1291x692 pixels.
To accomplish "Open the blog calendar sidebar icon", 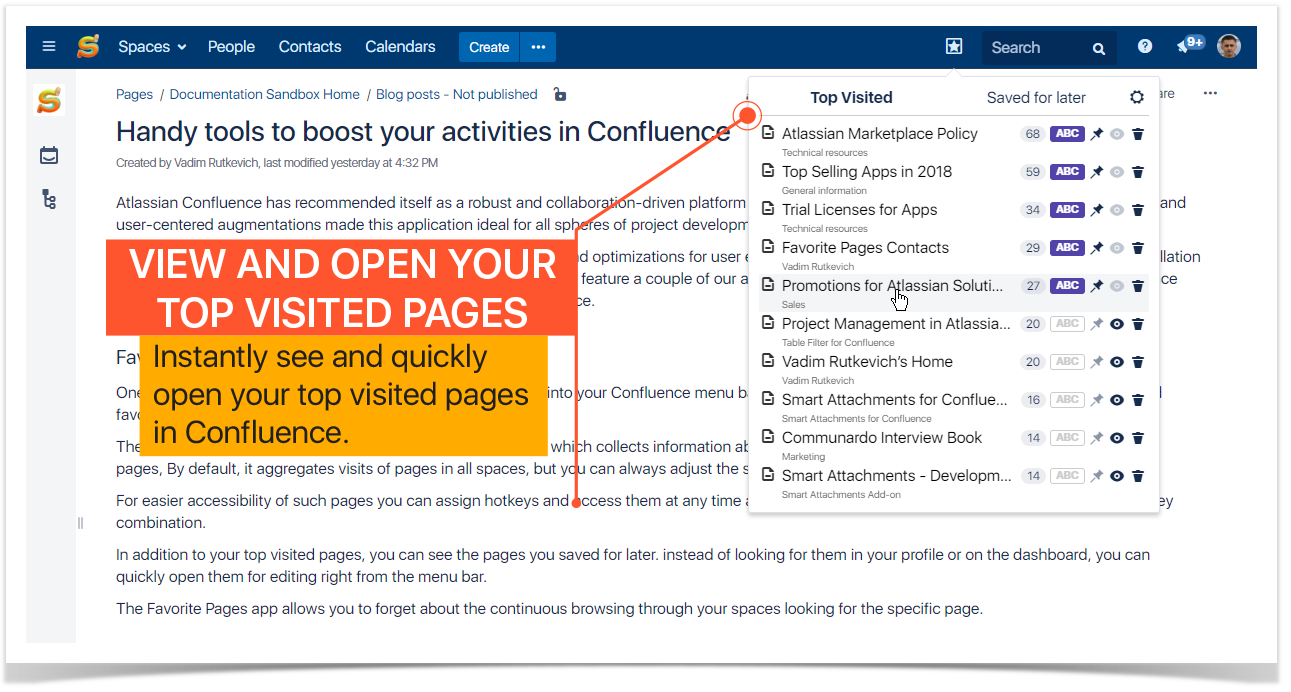I will coord(49,155).
